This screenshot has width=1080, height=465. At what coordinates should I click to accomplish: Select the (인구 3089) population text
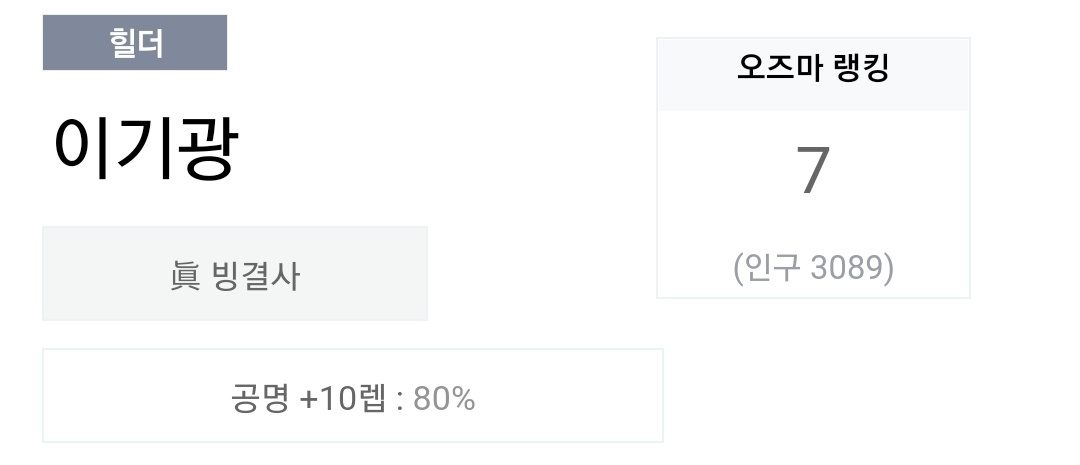click(x=813, y=267)
